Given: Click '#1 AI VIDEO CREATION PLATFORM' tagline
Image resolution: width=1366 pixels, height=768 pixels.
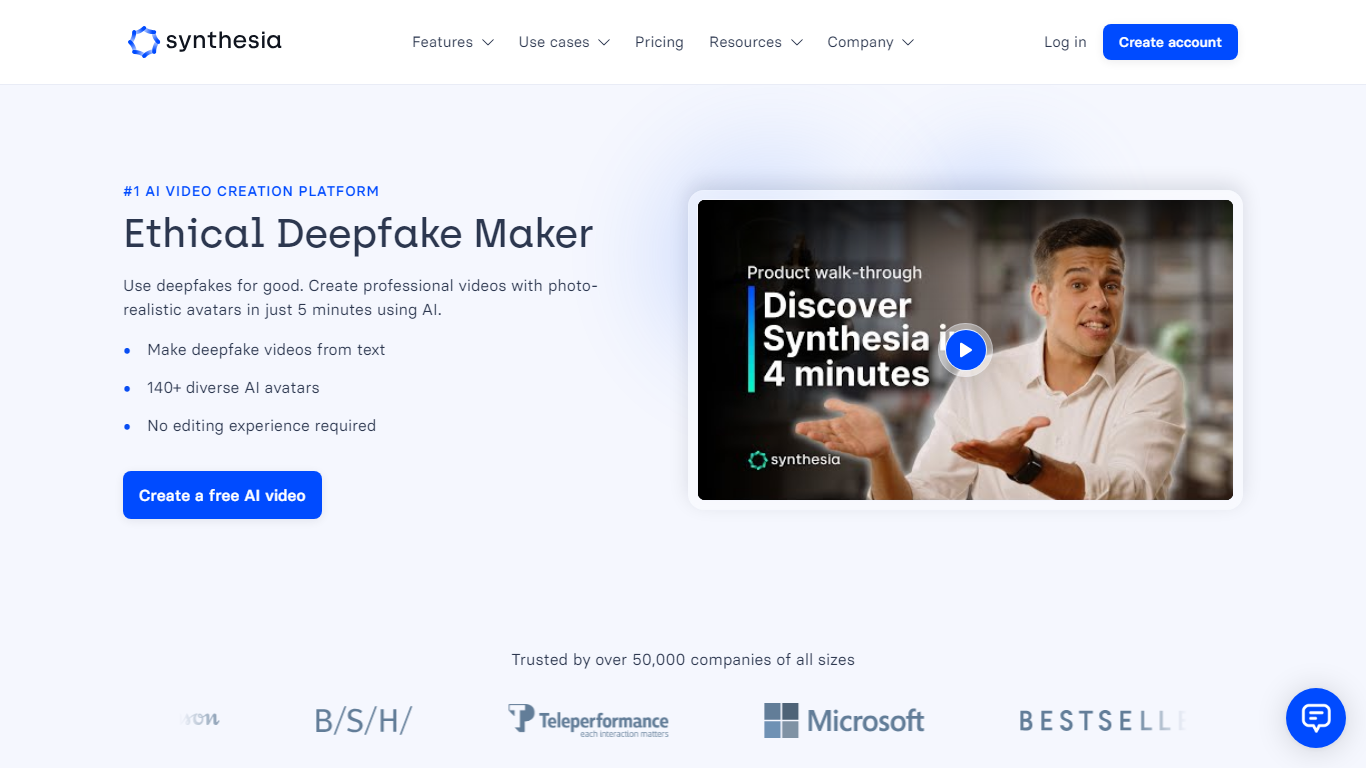Looking at the screenshot, I should coord(251,191).
